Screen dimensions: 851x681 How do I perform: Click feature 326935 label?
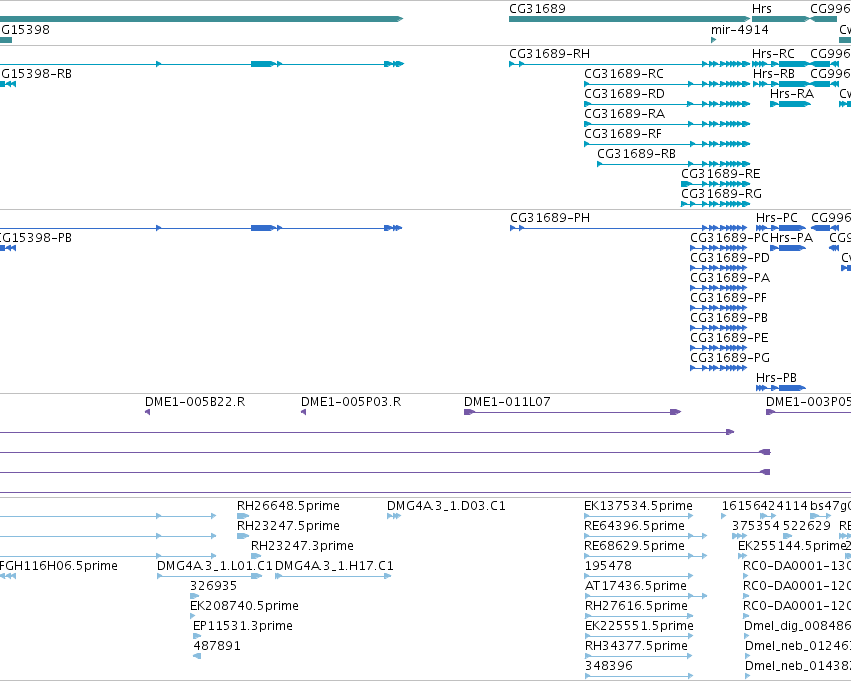(x=213, y=586)
